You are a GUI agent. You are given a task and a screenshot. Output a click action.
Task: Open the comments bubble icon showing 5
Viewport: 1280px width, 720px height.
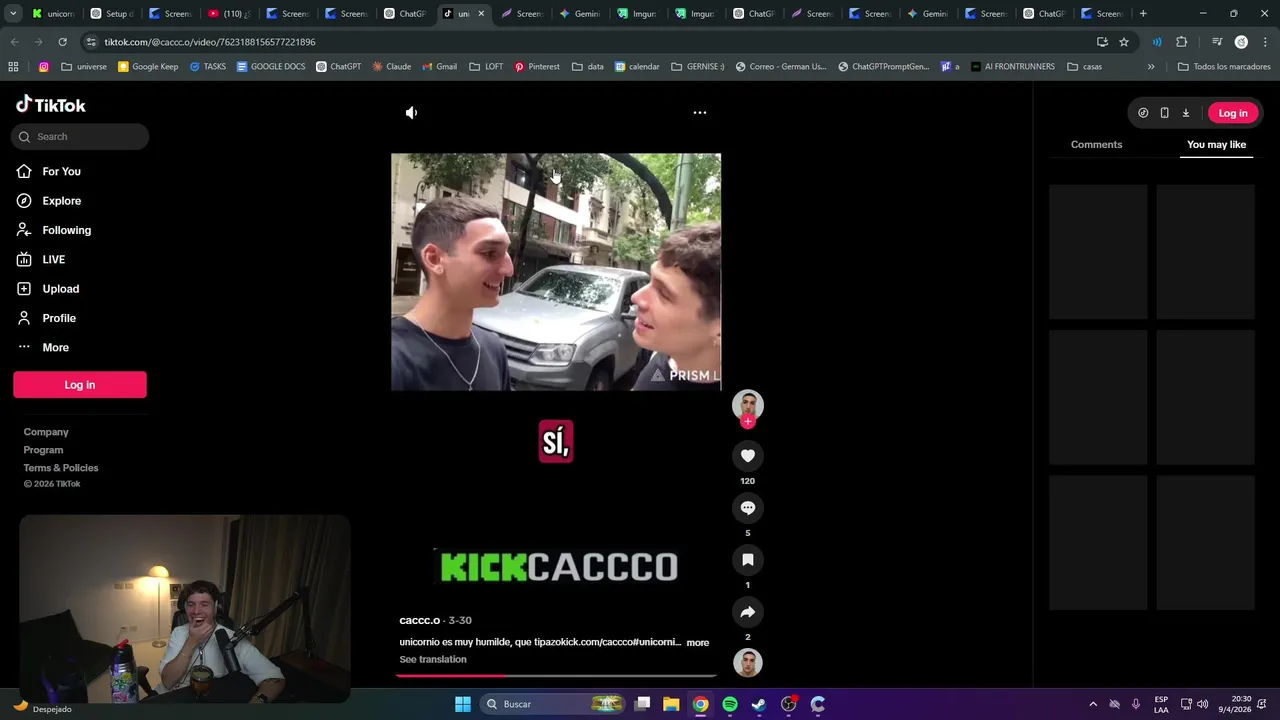click(747, 508)
